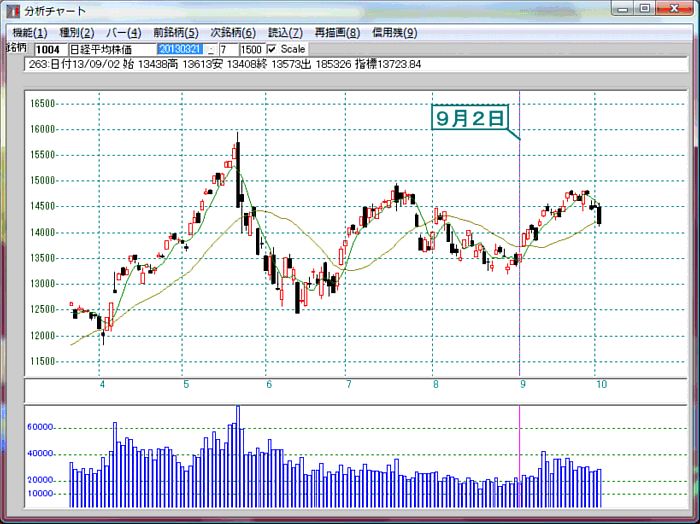Select 次銘柄(6) for the next stock
The image size is (700, 524).
[233, 33]
